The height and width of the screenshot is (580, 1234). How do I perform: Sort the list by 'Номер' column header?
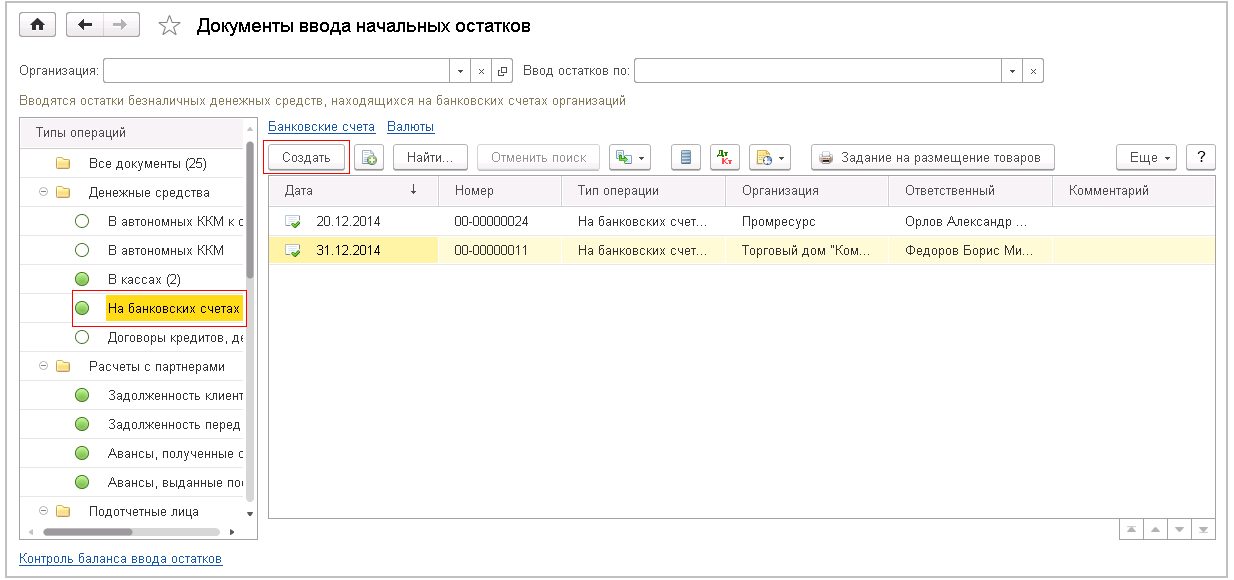(474, 191)
